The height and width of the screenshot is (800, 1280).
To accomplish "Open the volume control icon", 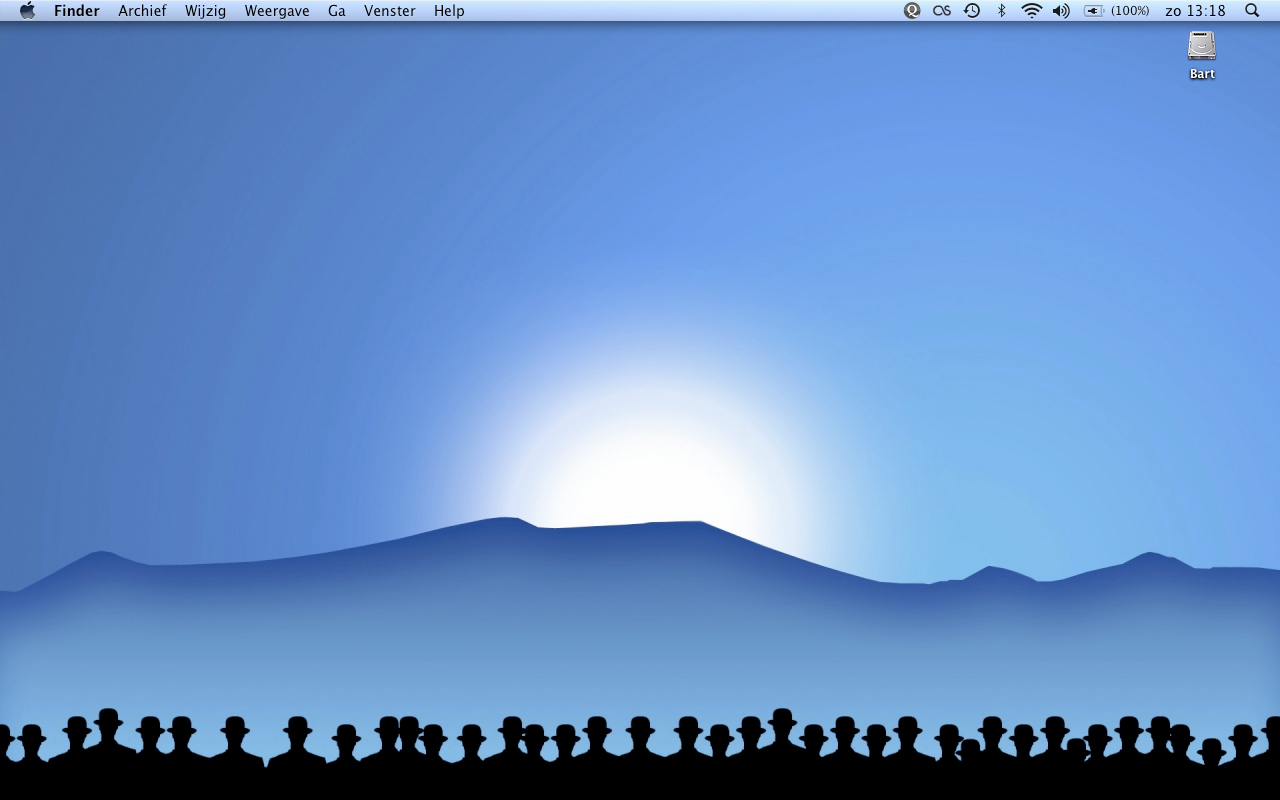I will click(x=1061, y=11).
